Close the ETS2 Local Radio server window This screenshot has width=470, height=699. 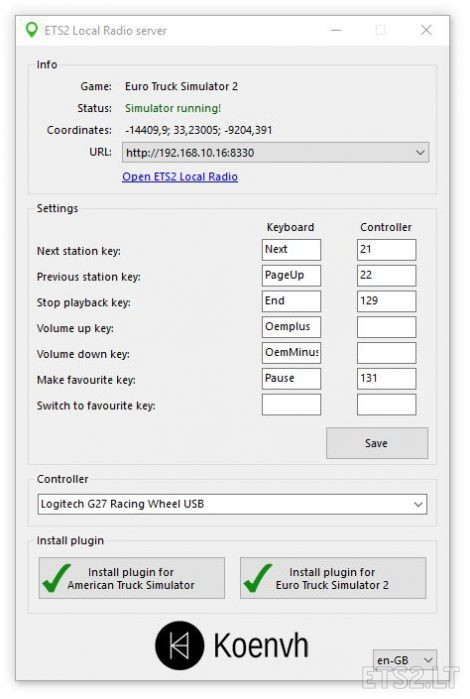[426, 30]
